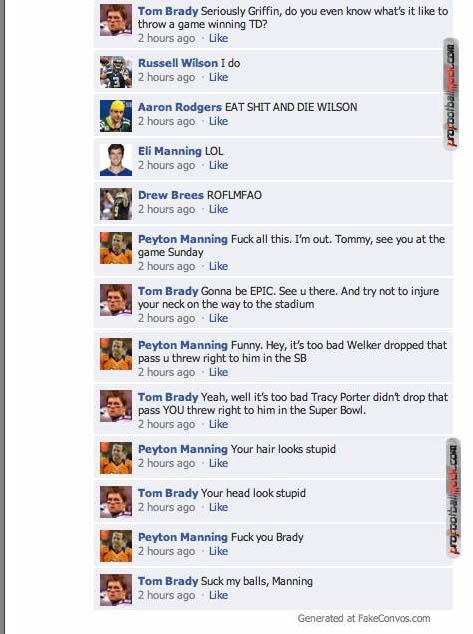Click the 'Generated at FakeConvos.com' text

pos(364,619)
